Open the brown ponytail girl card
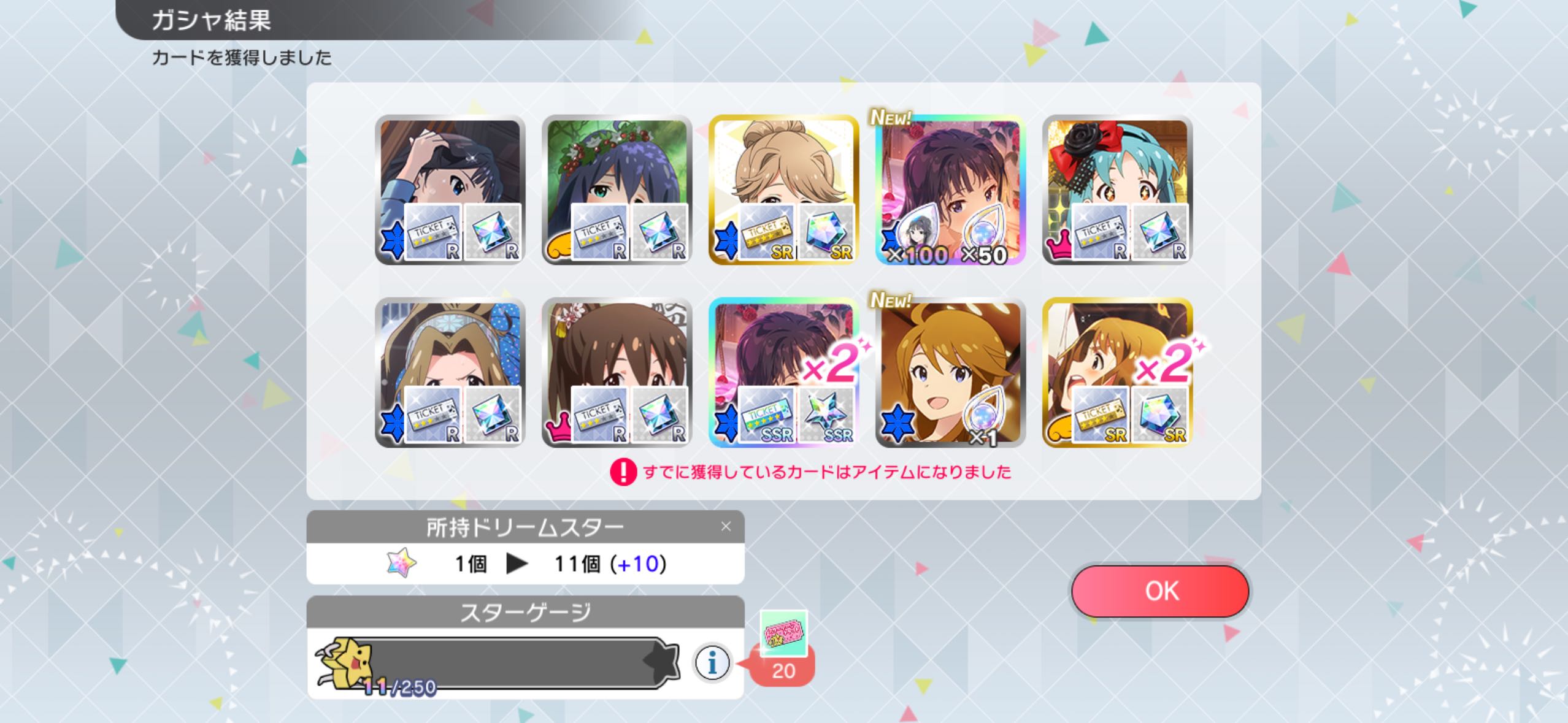This screenshot has height=723, width=1568. 617,372
